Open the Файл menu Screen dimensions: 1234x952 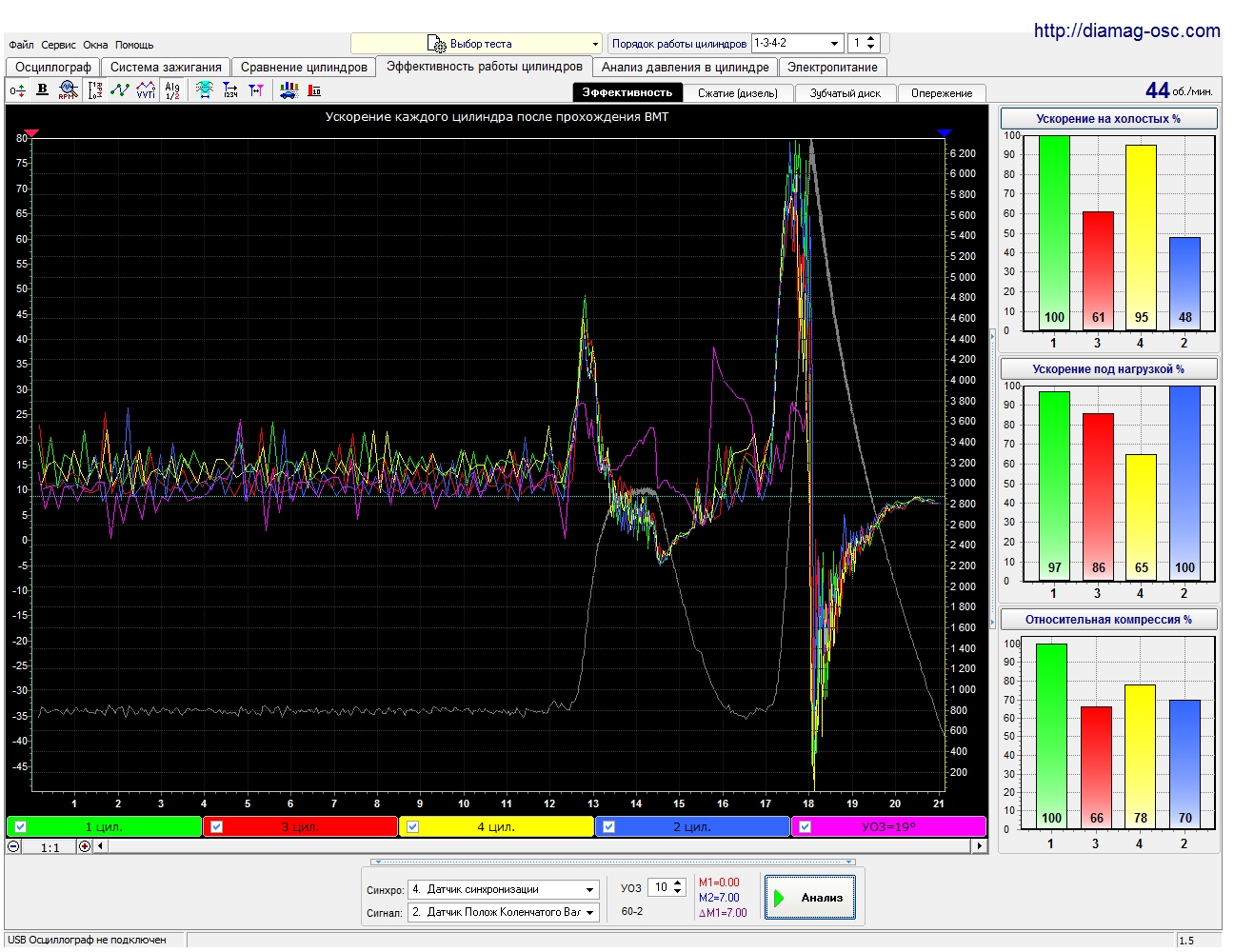(x=21, y=45)
